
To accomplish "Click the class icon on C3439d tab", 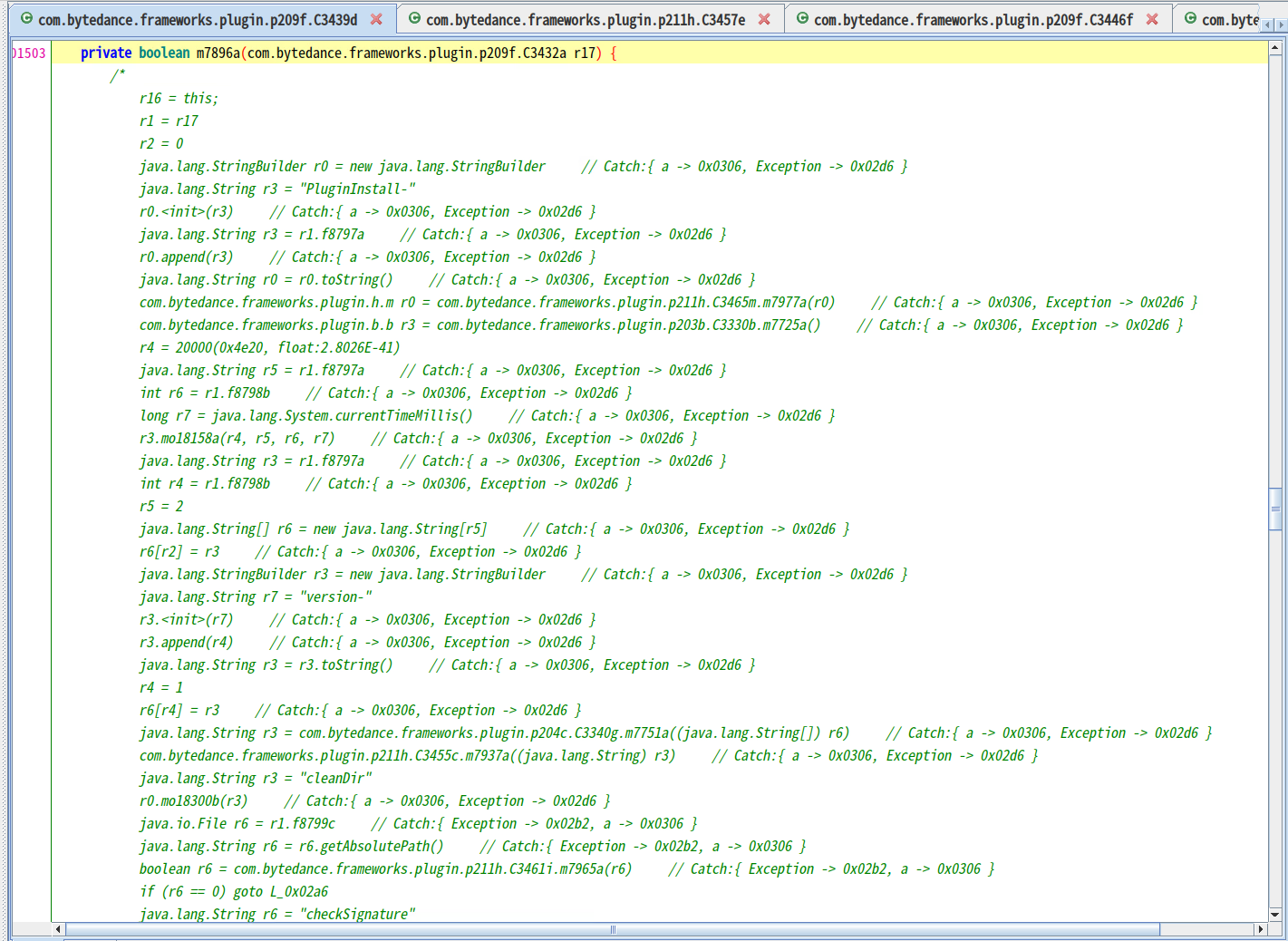I will coord(27,19).
